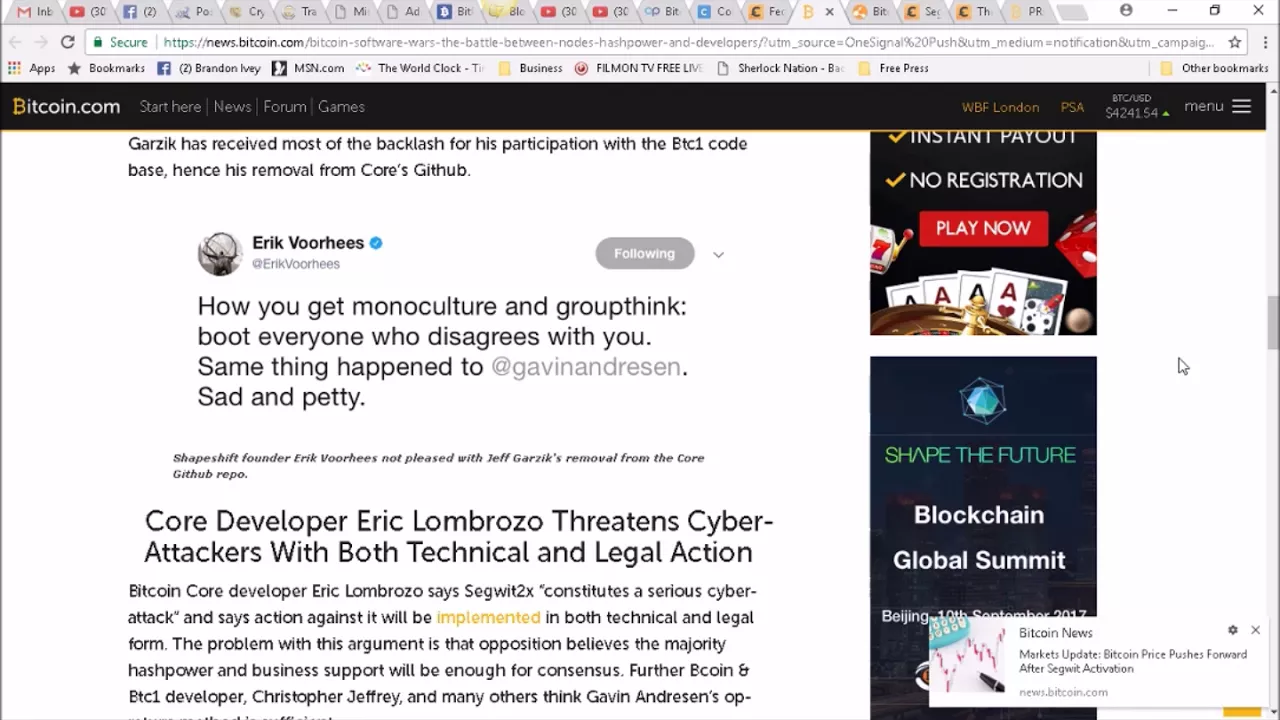The width and height of the screenshot is (1280, 720).
Task: Open the @gavinandresen mention
Action: click(x=586, y=366)
